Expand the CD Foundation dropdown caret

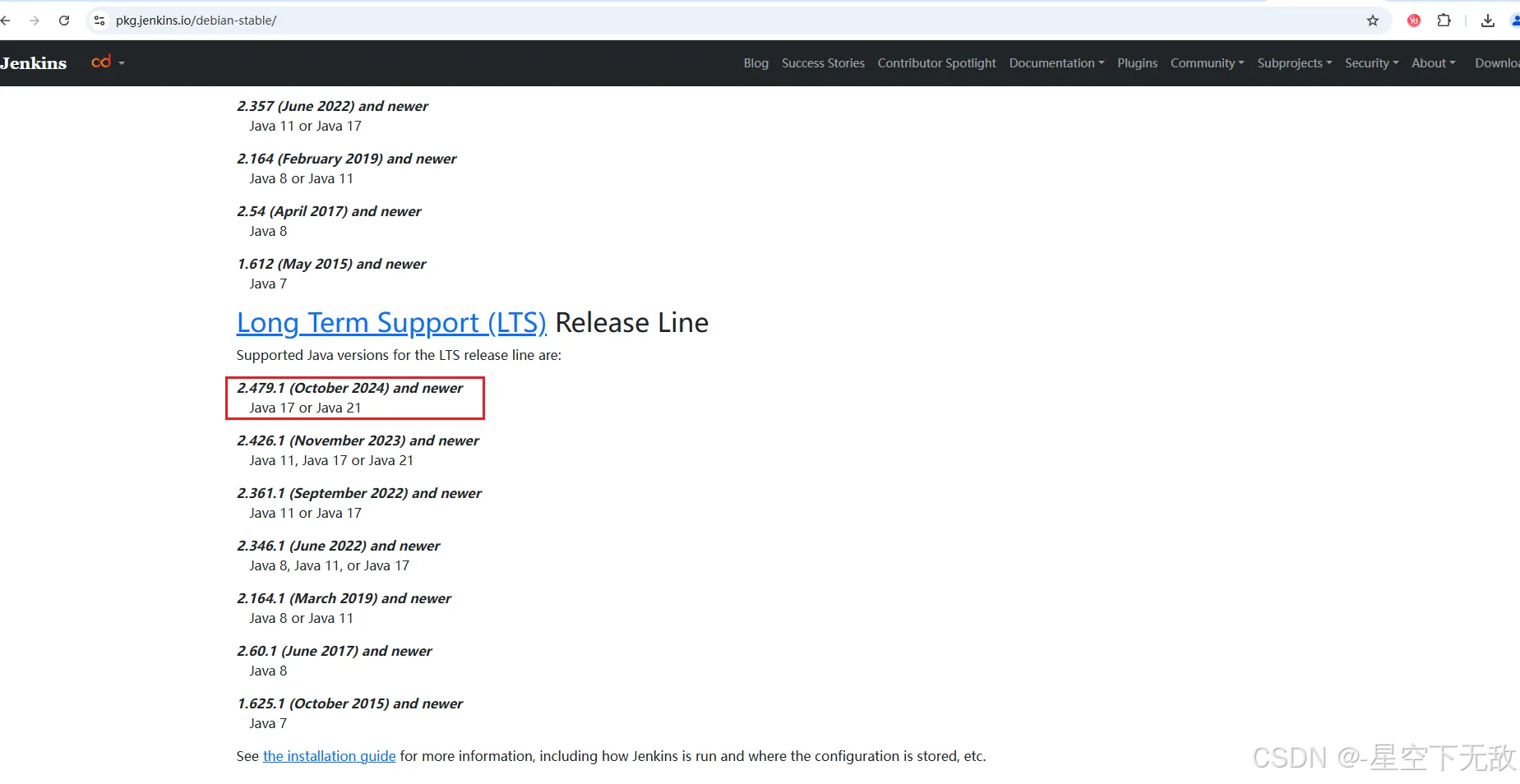click(122, 63)
